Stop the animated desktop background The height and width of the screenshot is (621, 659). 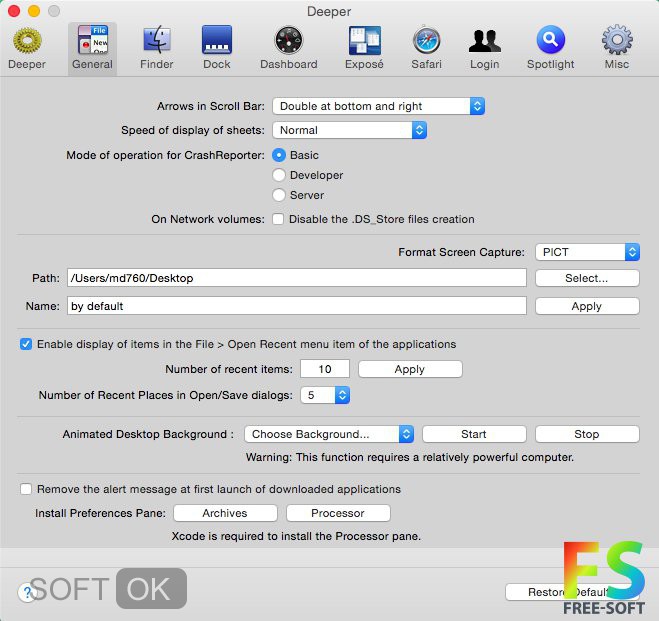coord(588,434)
